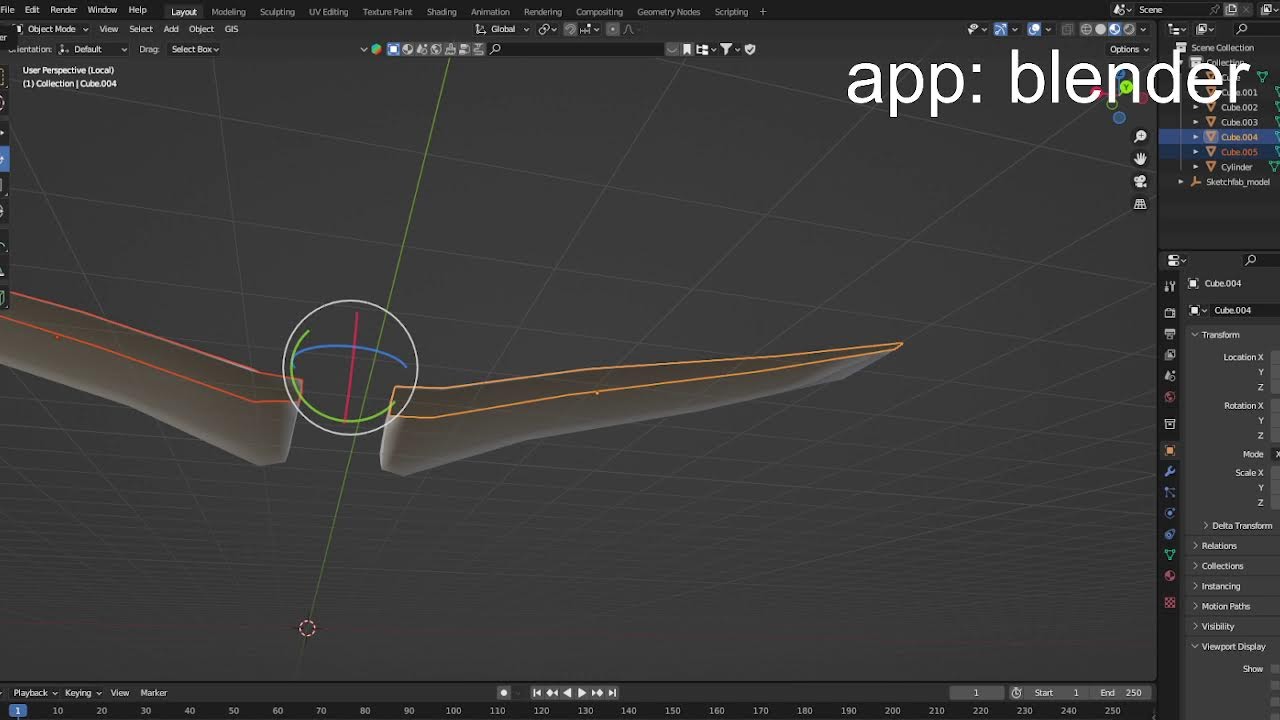This screenshot has width=1280, height=720.
Task: Open the Render menu
Action: point(63,10)
